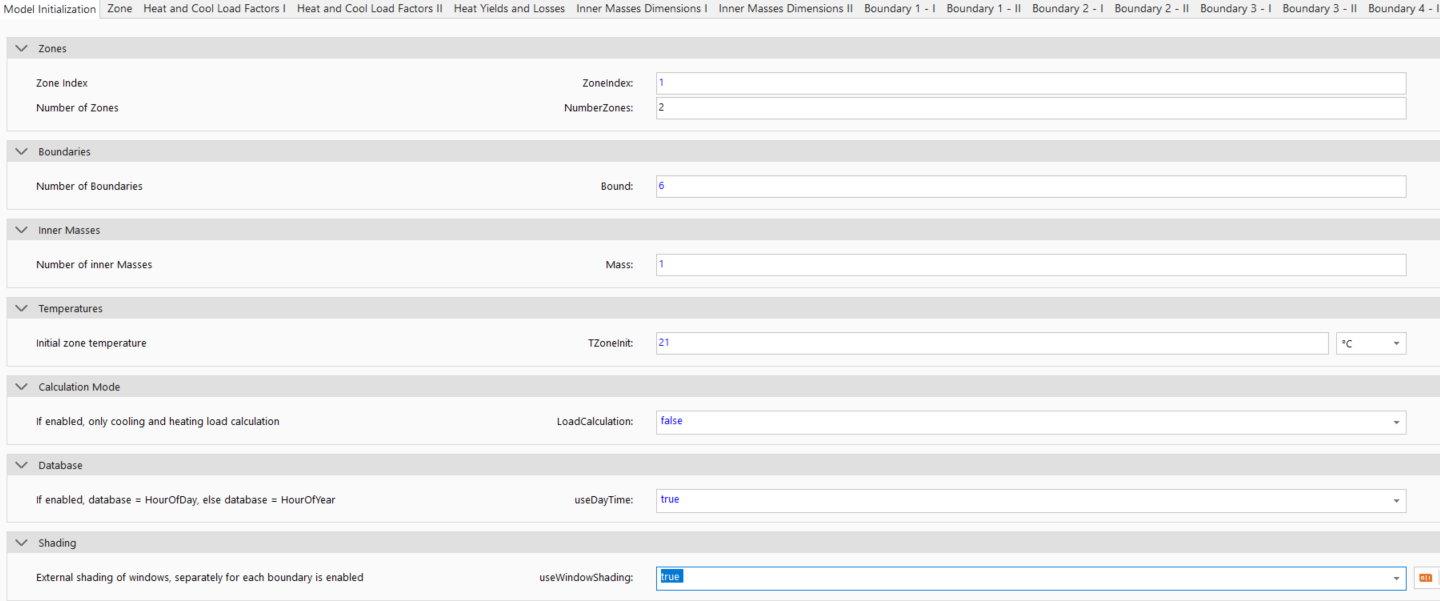The height and width of the screenshot is (601, 1440).
Task: Show the Boundary 2 - II tab
Action: [1152, 9]
